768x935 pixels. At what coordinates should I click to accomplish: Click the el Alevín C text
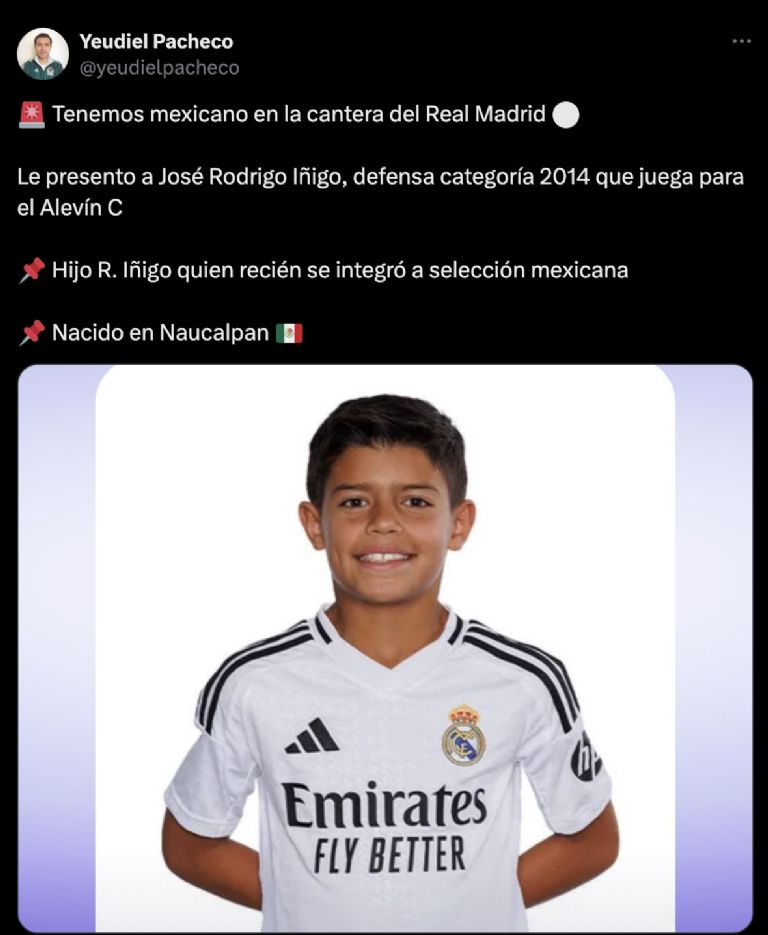[70, 208]
